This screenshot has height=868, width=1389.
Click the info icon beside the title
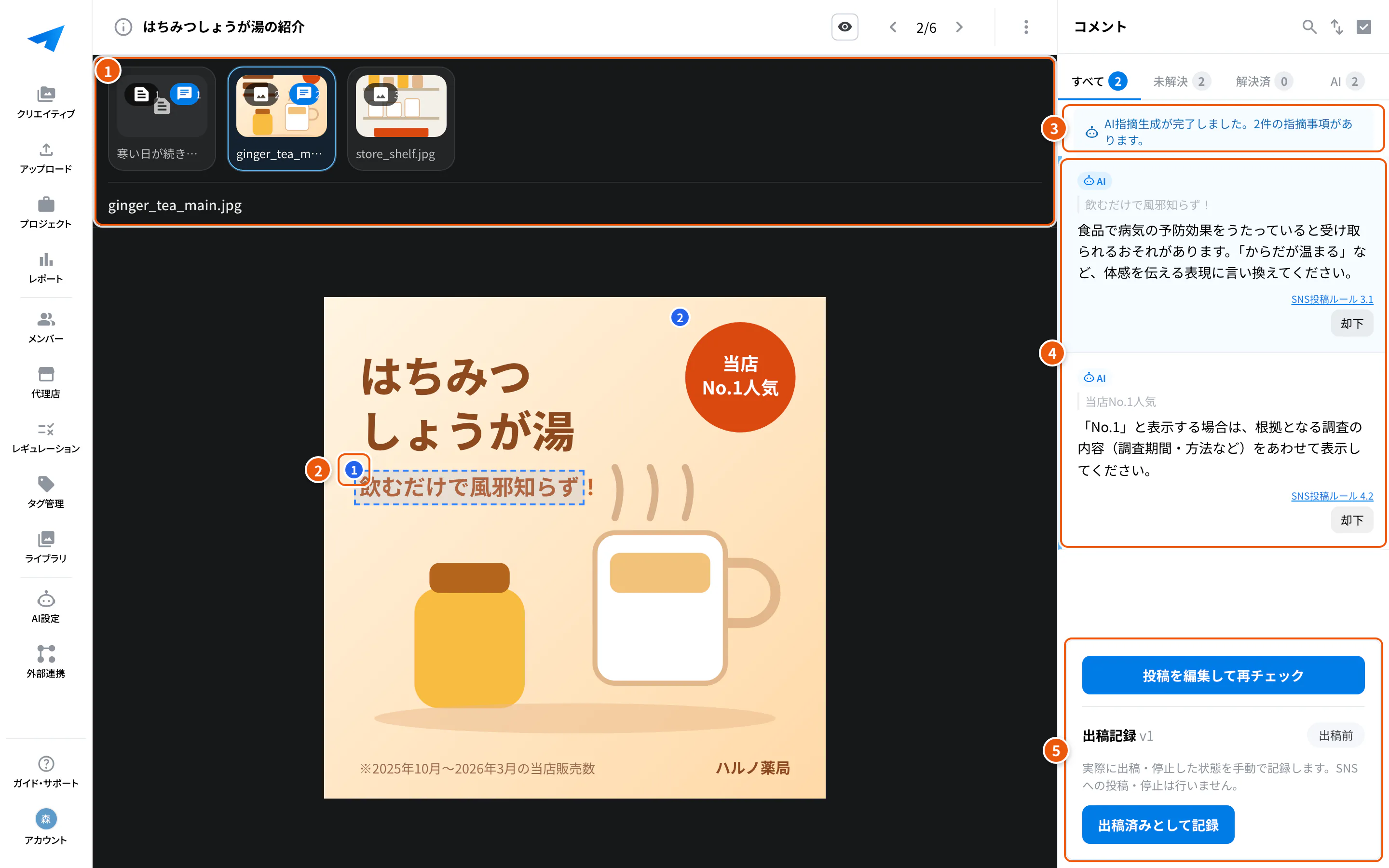click(x=123, y=27)
